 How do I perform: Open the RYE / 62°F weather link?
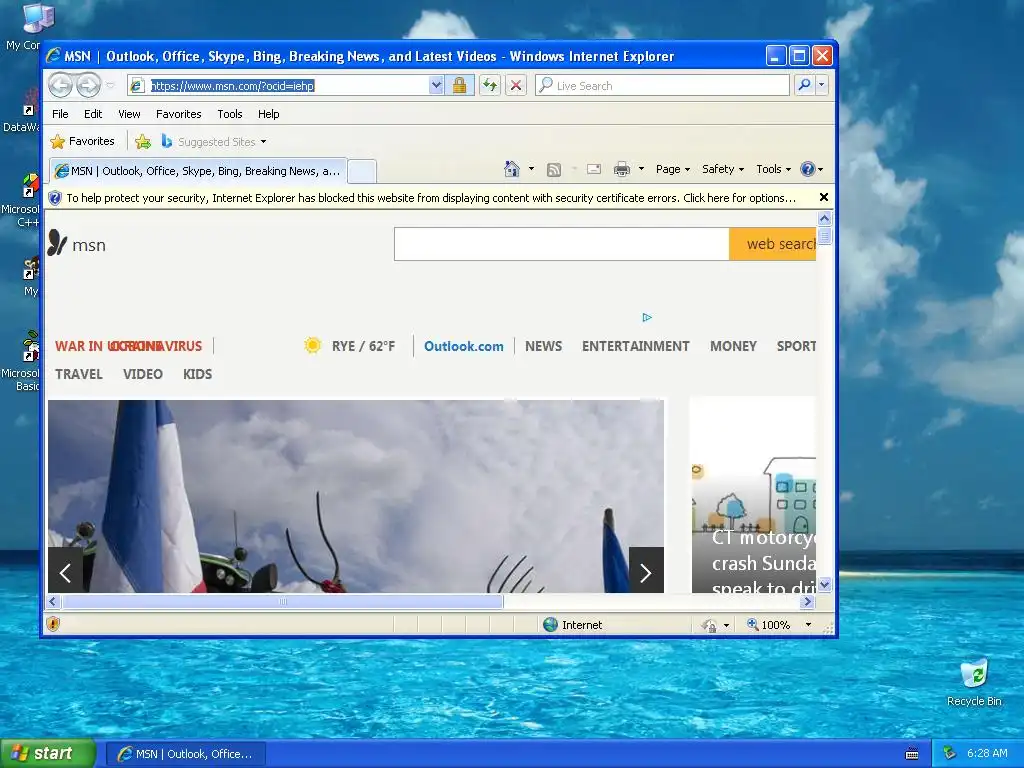tap(363, 346)
